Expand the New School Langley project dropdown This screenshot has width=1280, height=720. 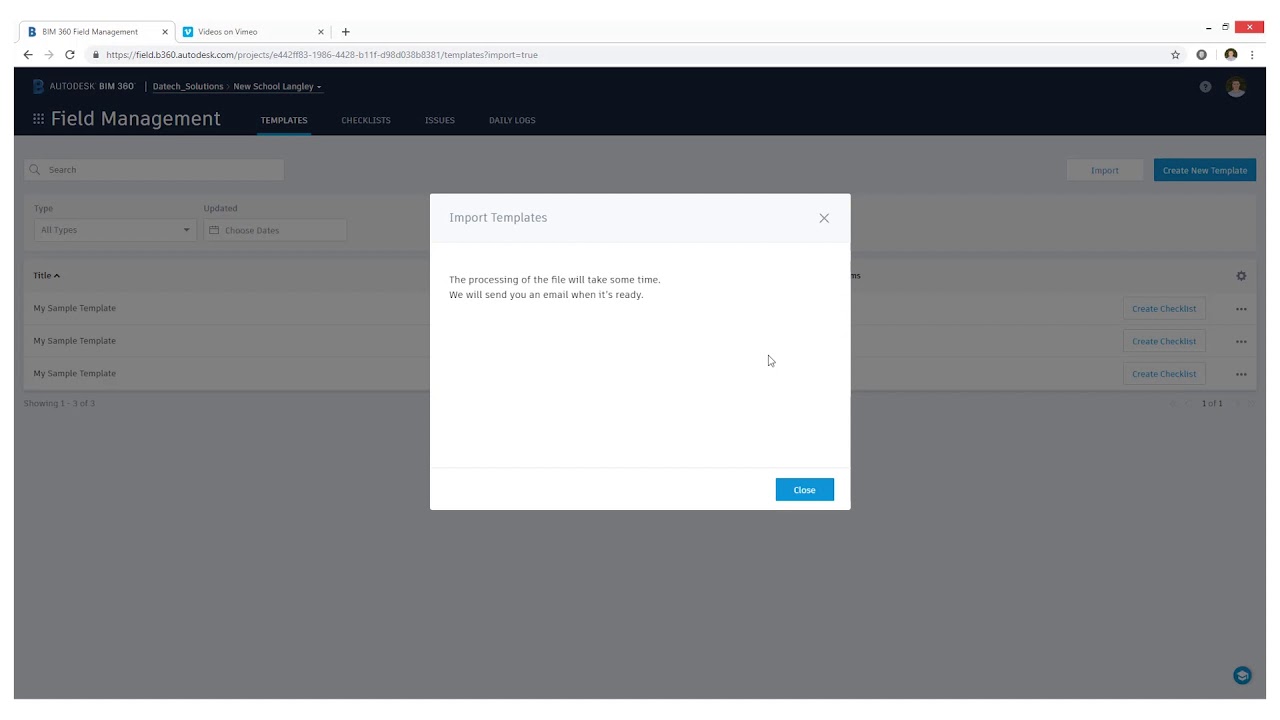click(x=277, y=87)
